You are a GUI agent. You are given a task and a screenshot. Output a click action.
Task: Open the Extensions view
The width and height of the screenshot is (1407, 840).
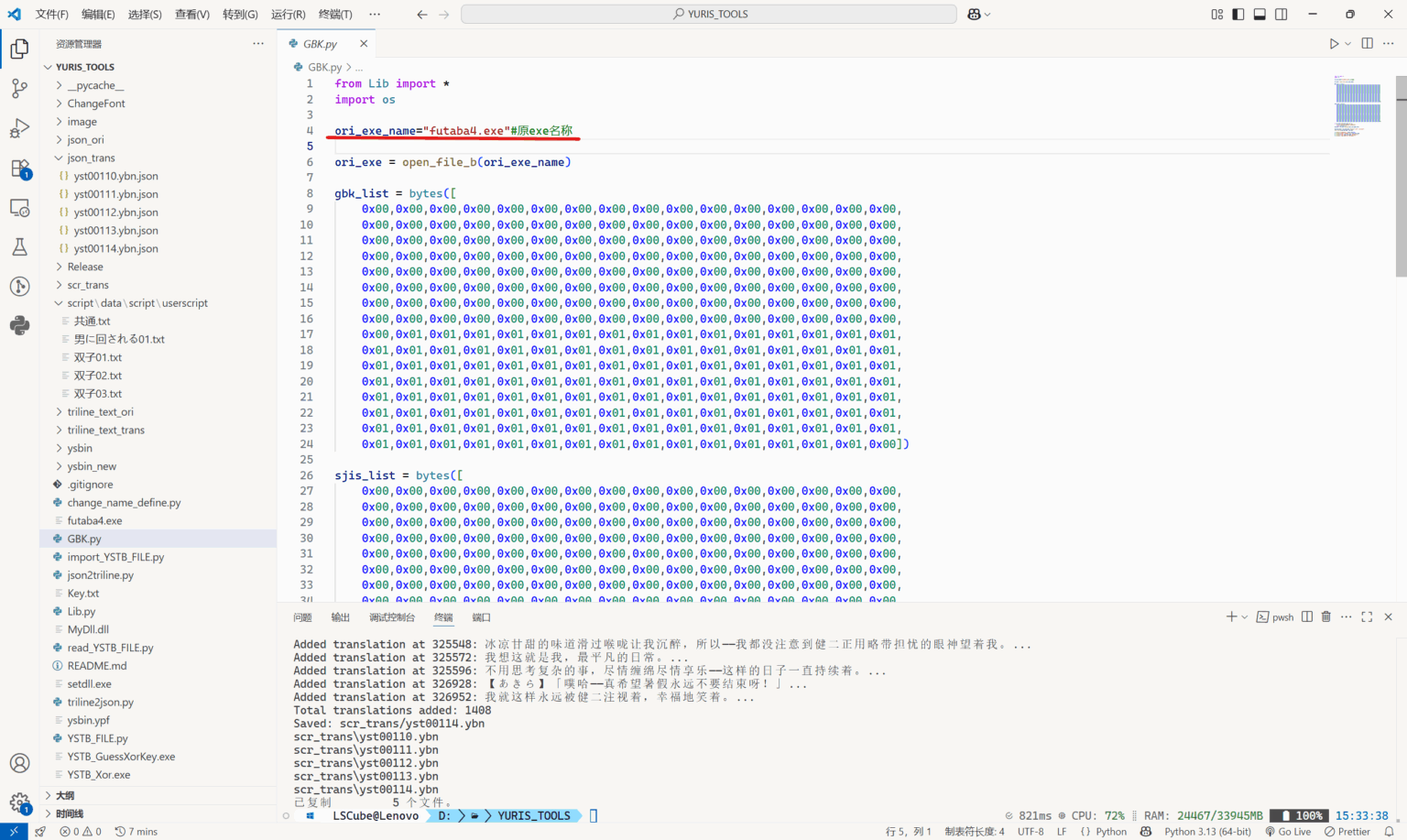(19, 169)
